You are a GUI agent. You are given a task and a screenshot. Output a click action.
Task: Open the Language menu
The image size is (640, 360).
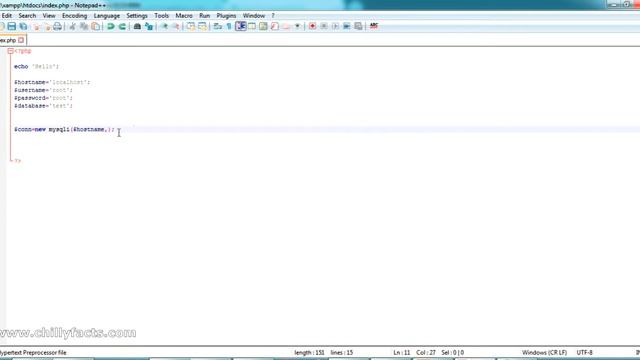pos(107,16)
